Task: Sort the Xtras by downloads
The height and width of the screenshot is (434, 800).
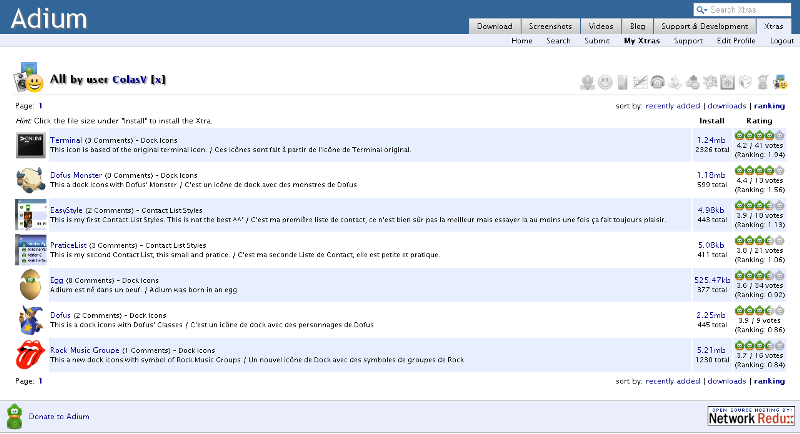Action: pos(726,105)
